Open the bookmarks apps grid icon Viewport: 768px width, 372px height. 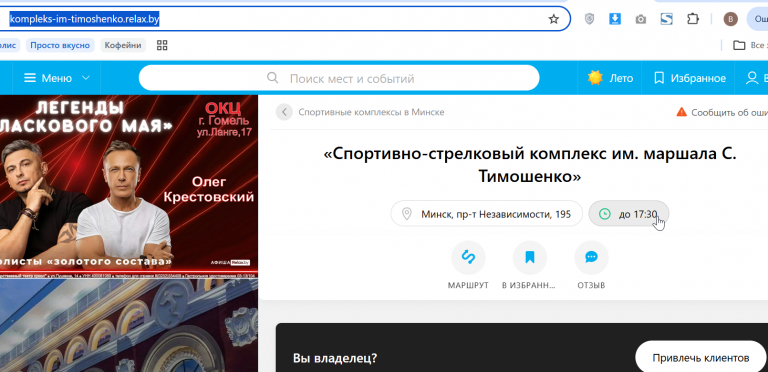tap(162, 46)
